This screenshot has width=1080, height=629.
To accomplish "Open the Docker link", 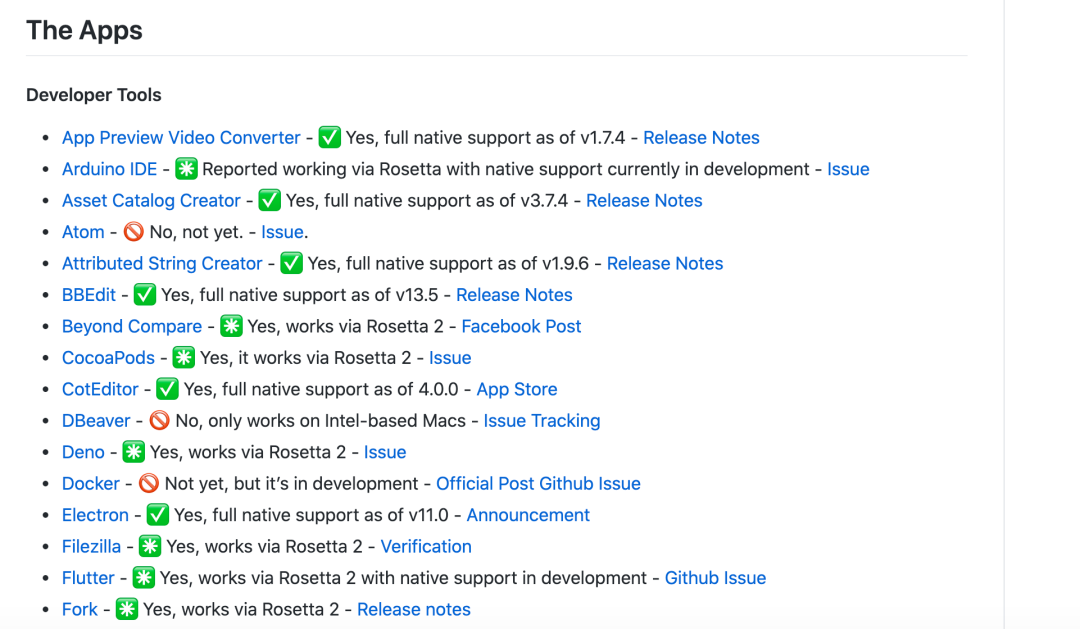I will point(91,484).
